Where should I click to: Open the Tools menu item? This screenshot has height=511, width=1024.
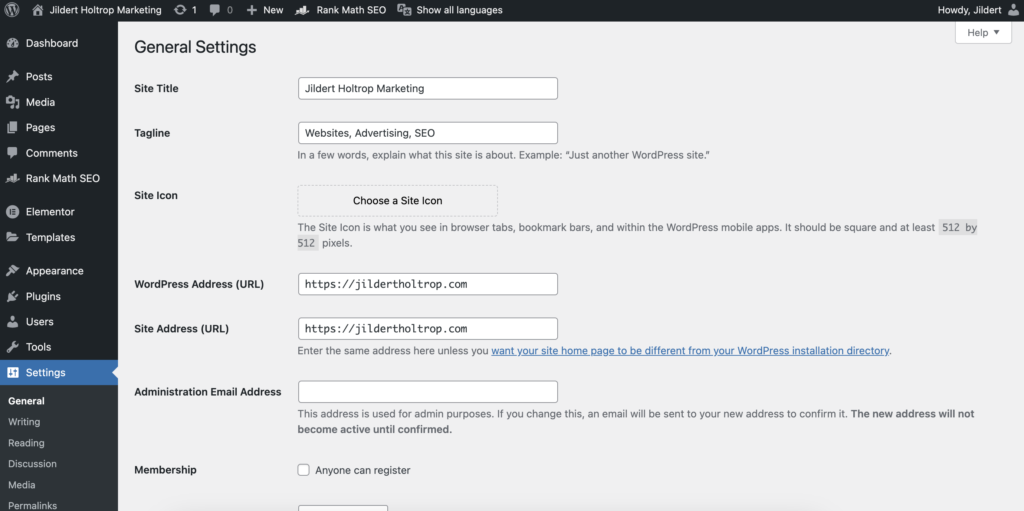point(59,347)
